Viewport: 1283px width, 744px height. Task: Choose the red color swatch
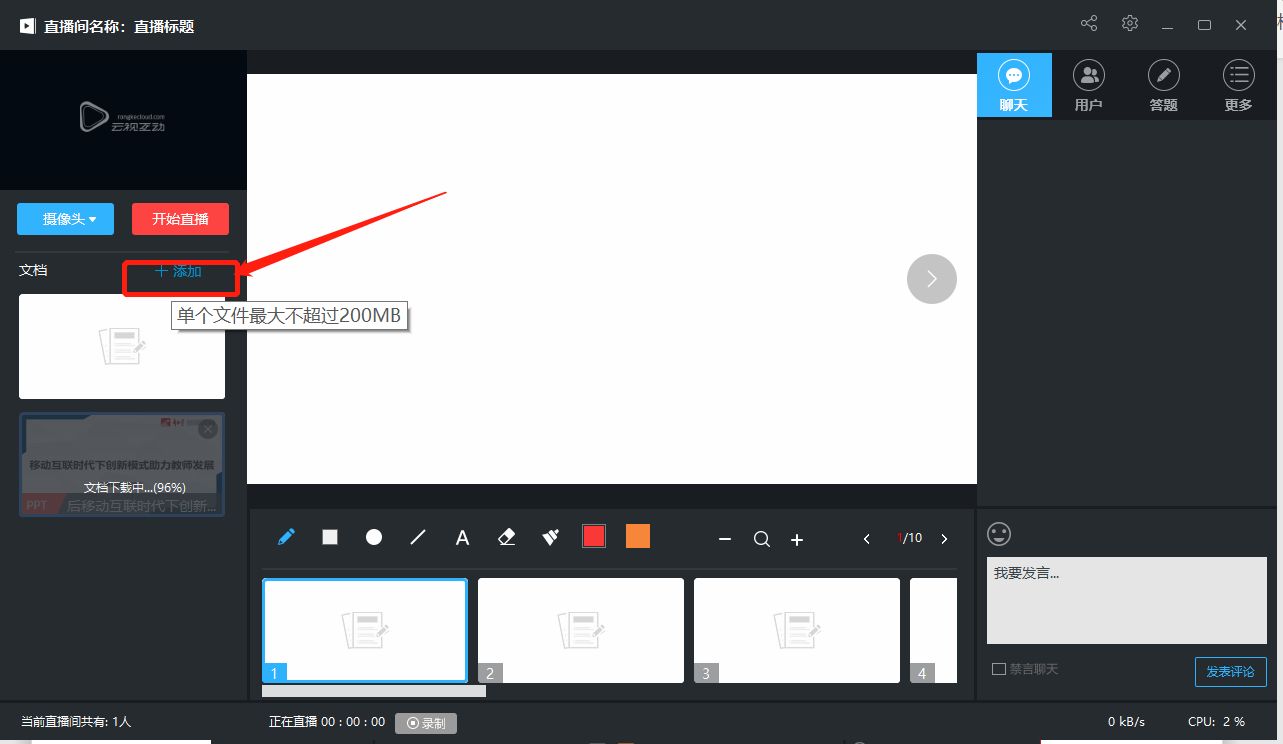[594, 536]
